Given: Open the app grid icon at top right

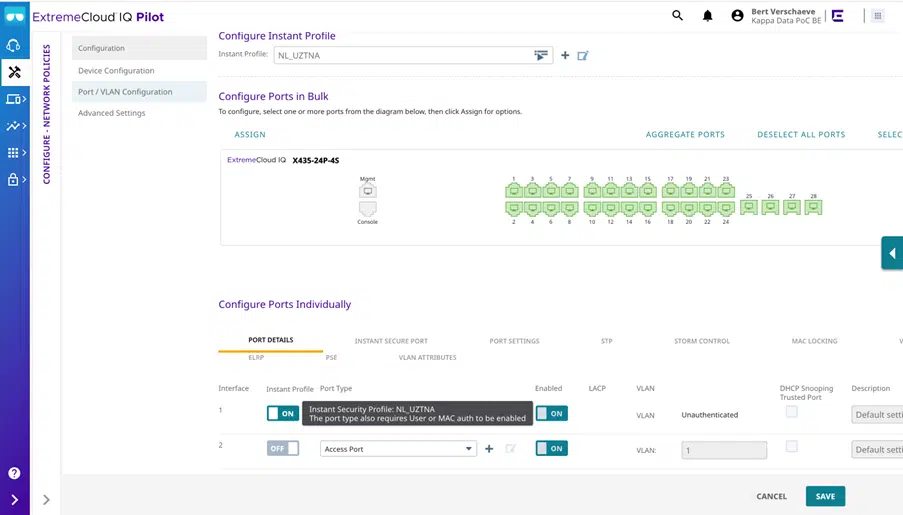Looking at the screenshot, I should 878,16.
